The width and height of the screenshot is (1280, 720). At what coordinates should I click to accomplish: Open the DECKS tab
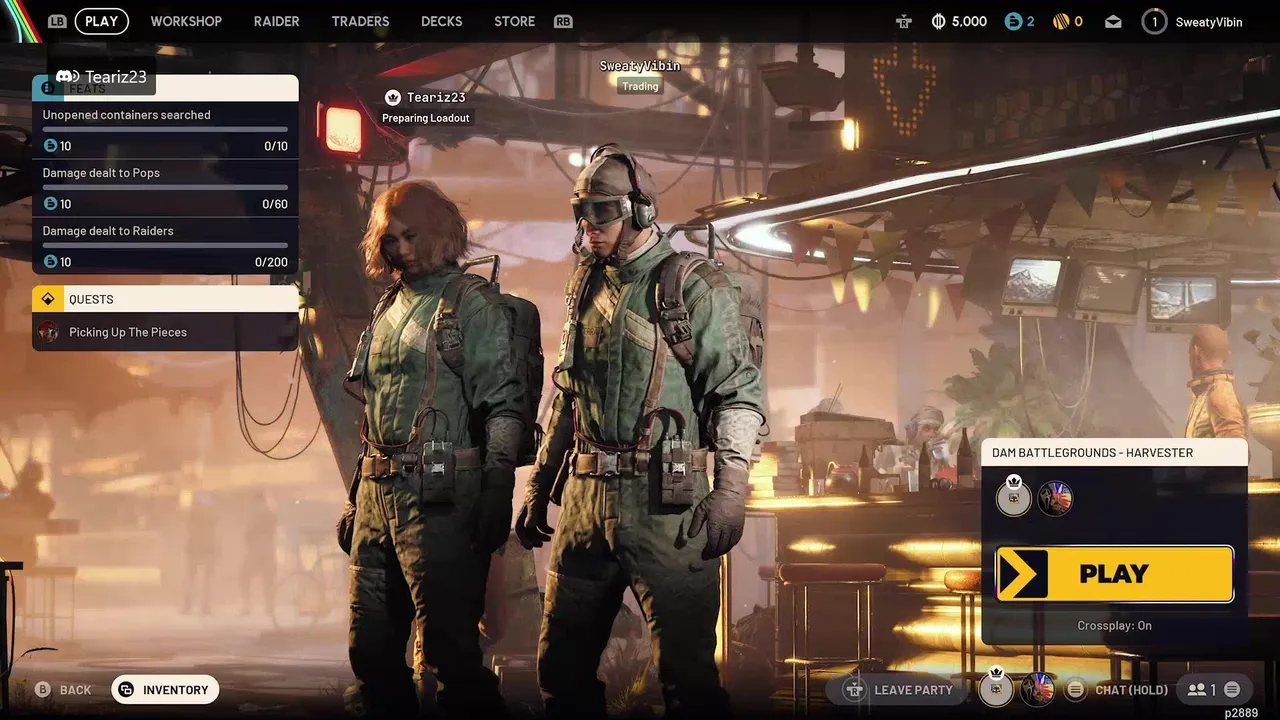tap(442, 21)
